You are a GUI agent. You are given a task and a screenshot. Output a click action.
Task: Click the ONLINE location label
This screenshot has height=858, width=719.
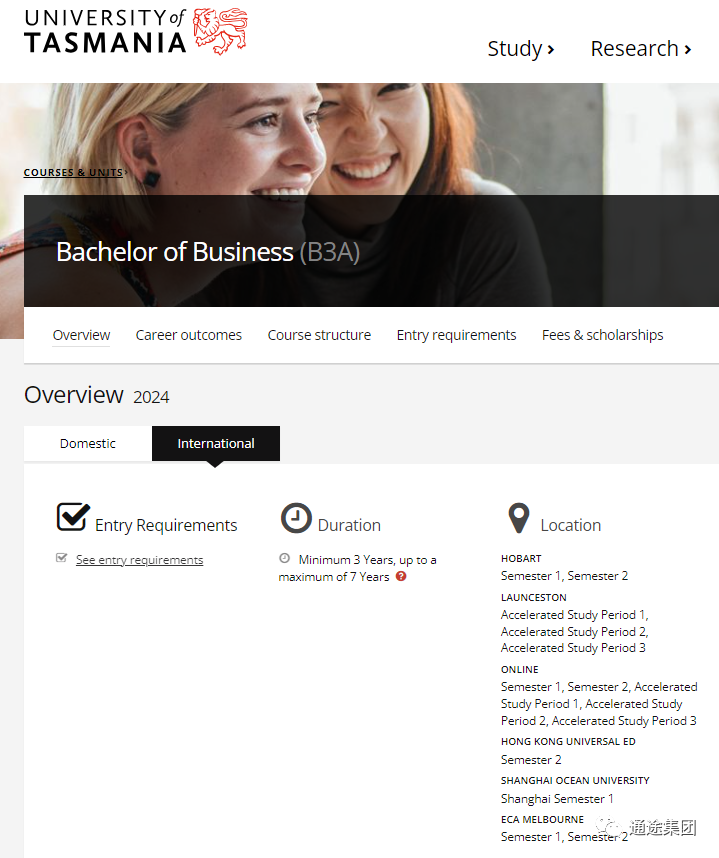519,670
